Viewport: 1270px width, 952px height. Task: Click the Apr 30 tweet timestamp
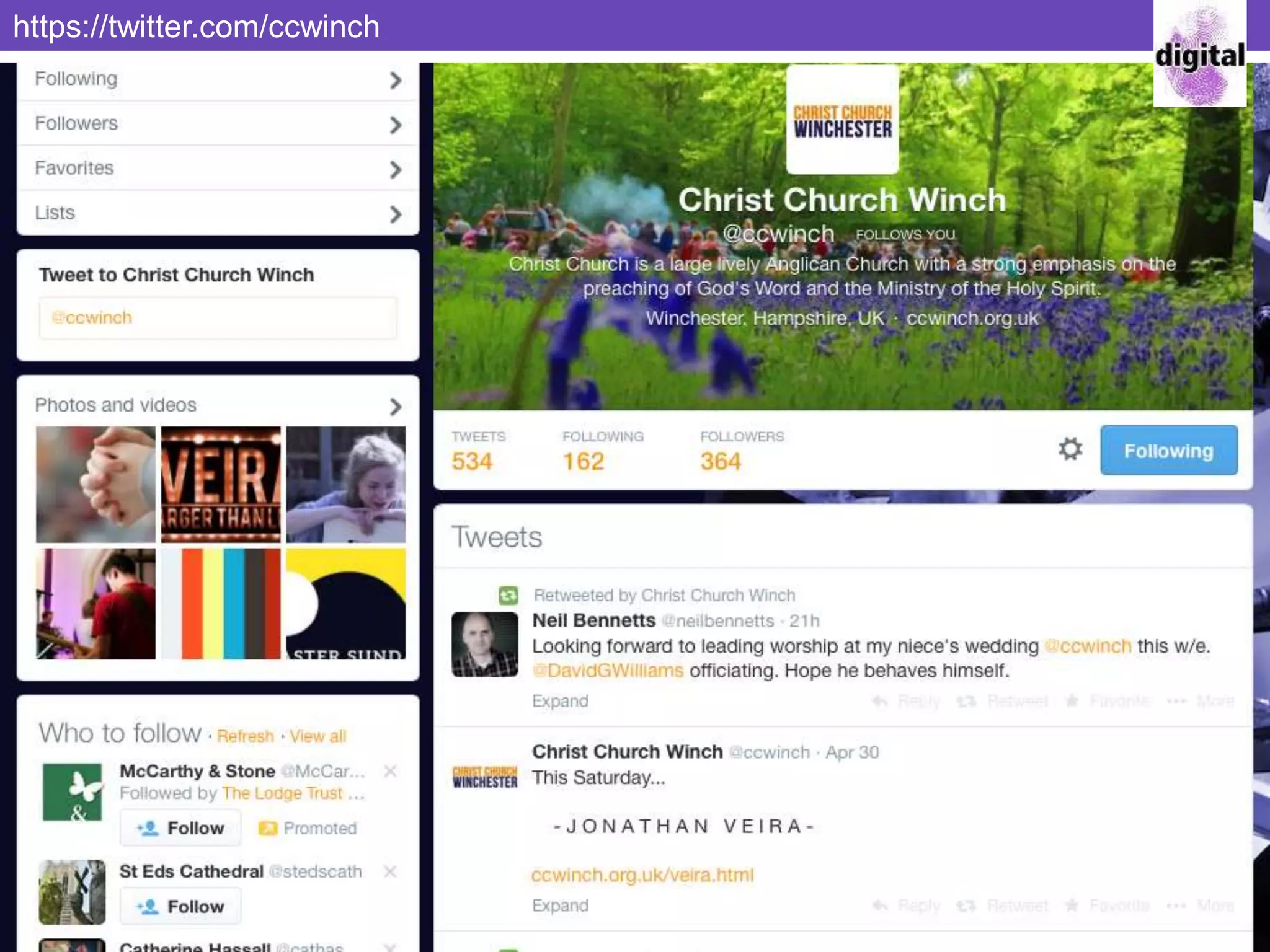point(852,752)
